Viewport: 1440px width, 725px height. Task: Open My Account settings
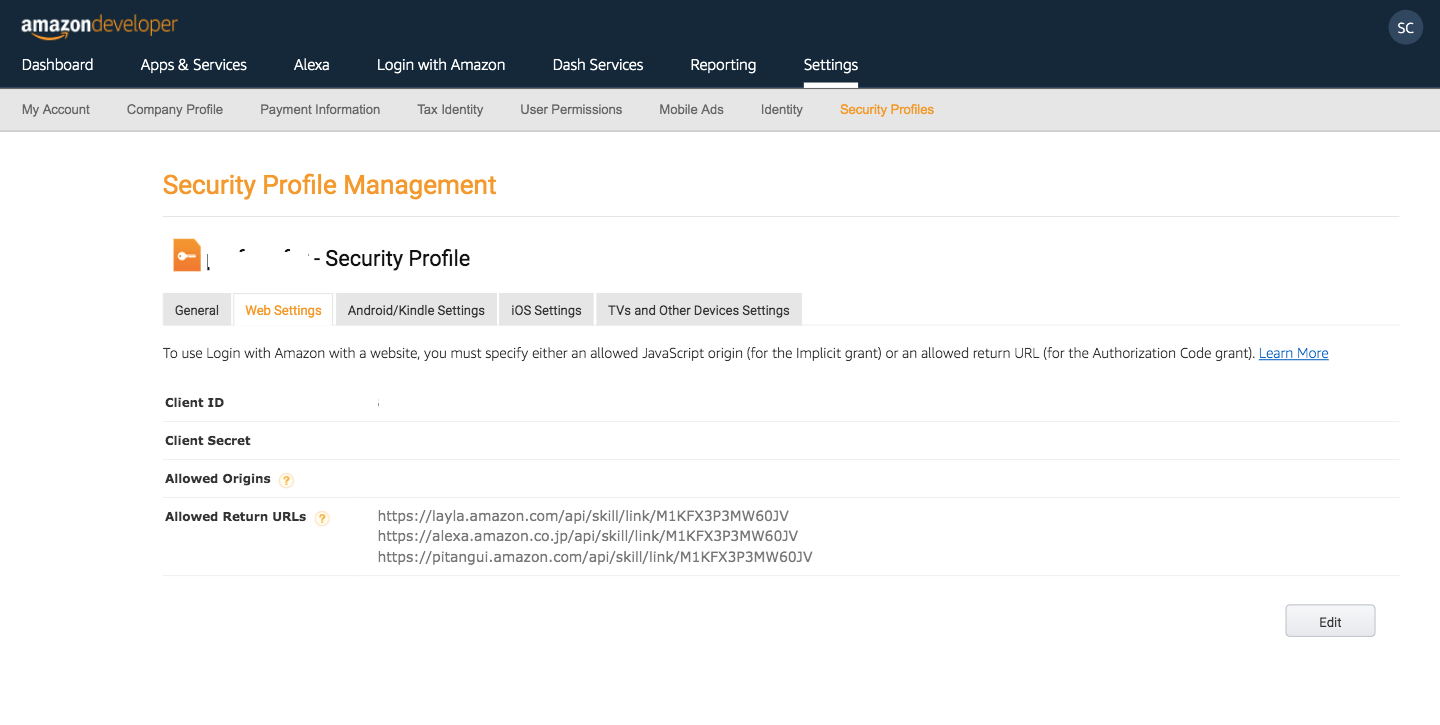point(56,110)
